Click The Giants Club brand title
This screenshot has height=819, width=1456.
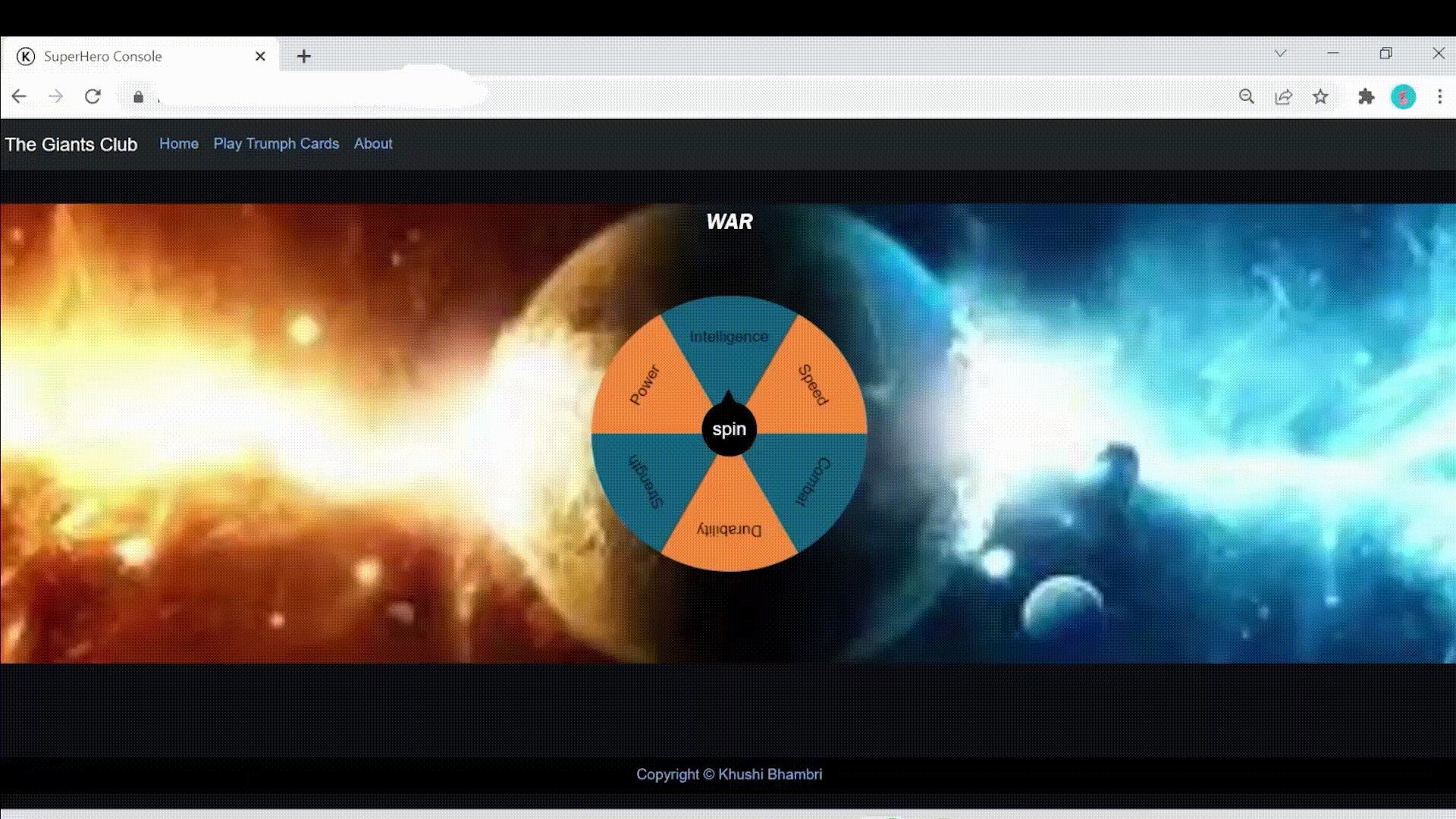(x=71, y=144)
